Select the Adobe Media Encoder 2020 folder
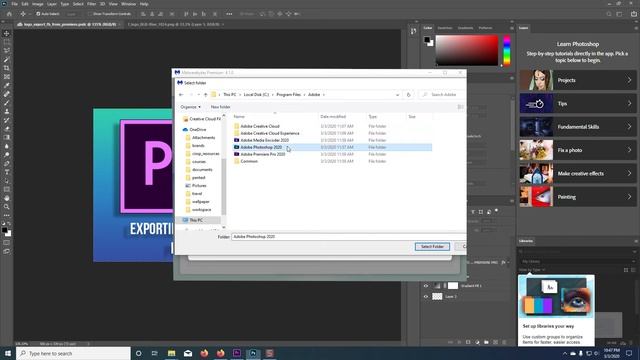 tap(264, 140)
